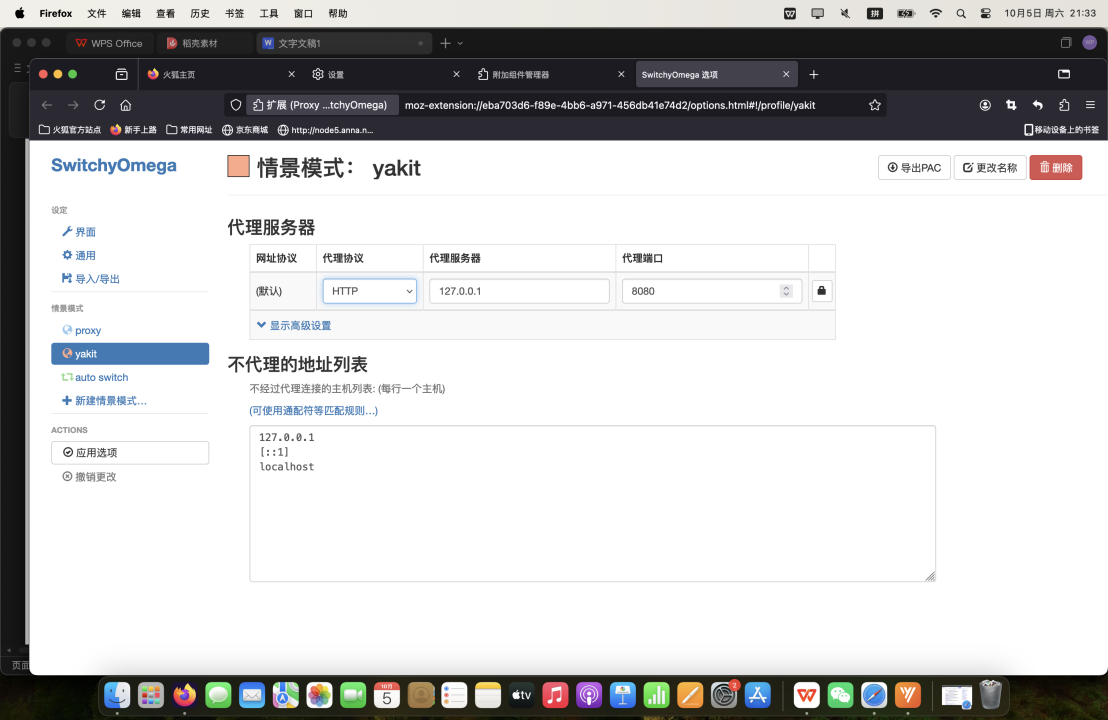Expand the 显示高级设置 advanced settings section
1108x720 pixels.
[294, 325]
